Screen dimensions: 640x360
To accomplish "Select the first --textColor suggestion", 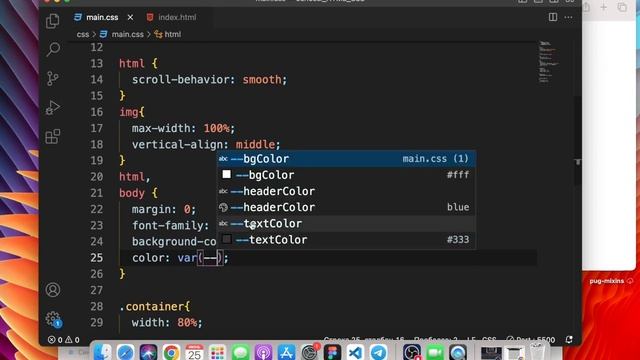I will point(346,224).
